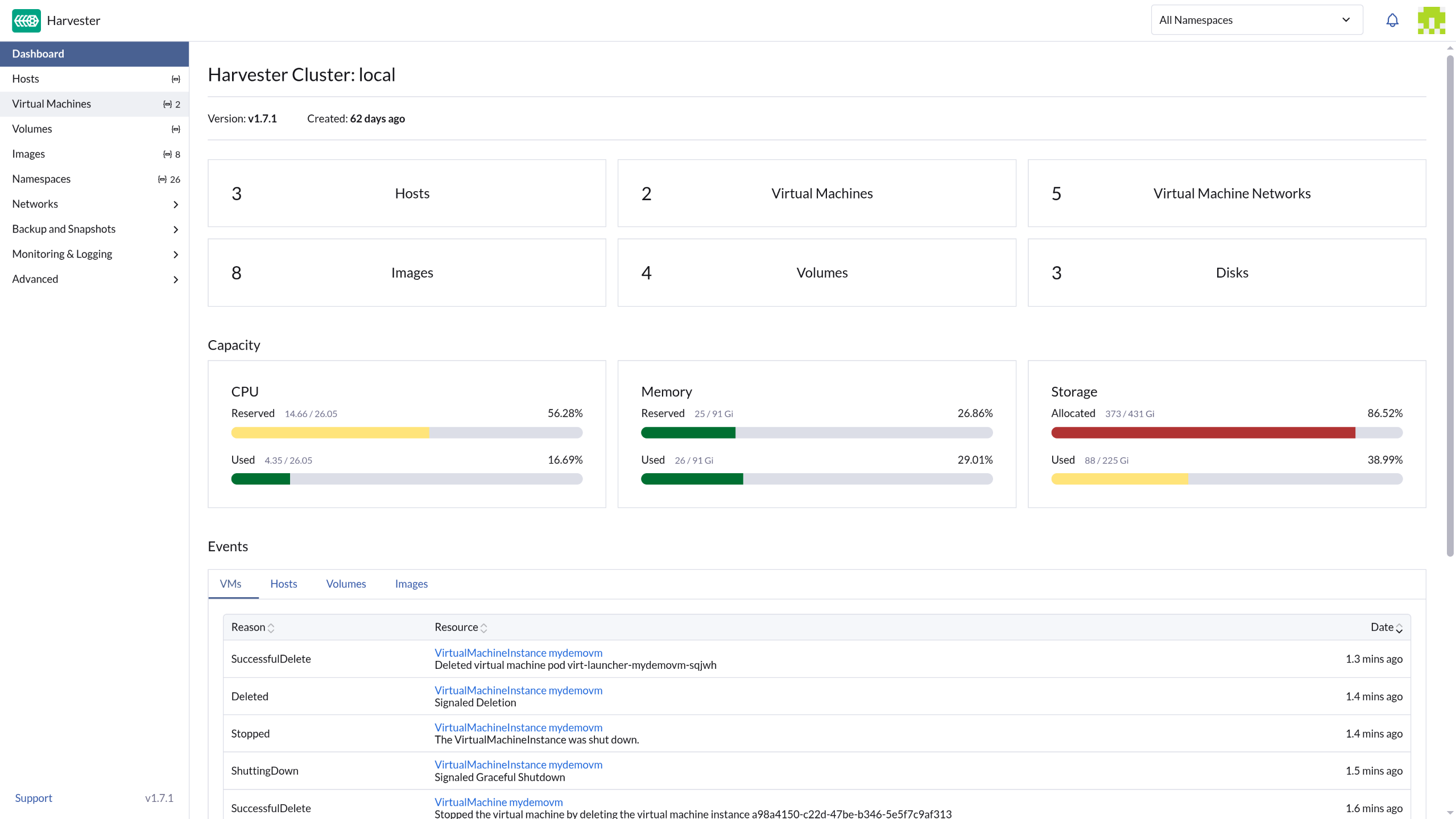Open the All Namespaces dropdown
Image resolution: width=1456 pixels, height=819 pixels.
1256,20
